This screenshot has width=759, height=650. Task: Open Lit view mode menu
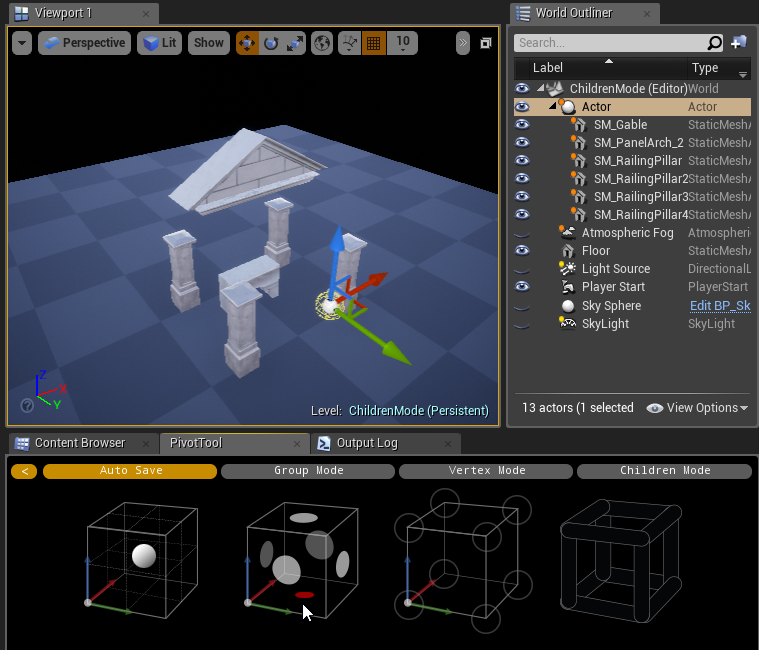click(159, 43)
